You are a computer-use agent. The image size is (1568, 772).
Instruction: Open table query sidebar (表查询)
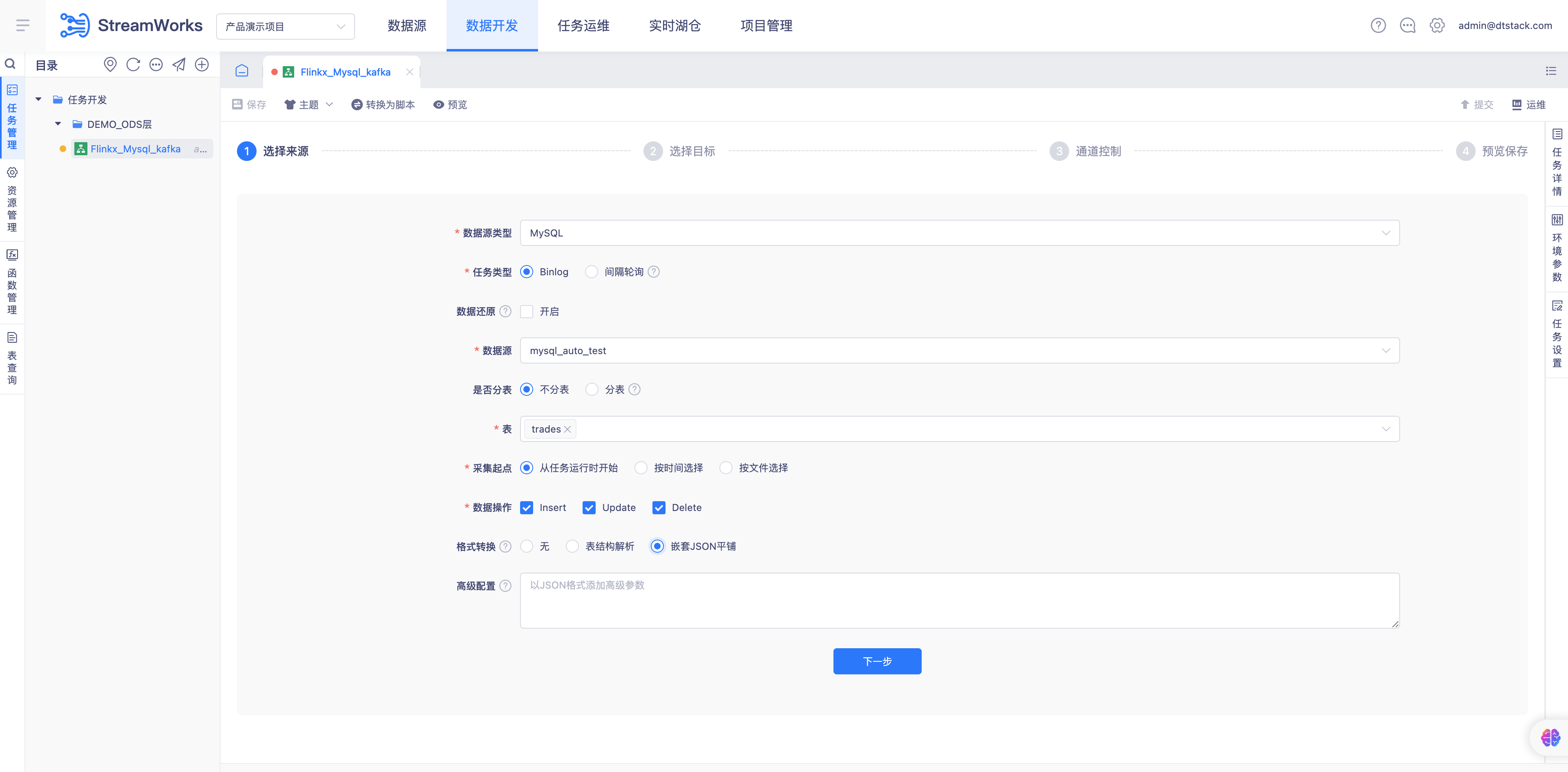pyautogui.click(x=11, y=358)
